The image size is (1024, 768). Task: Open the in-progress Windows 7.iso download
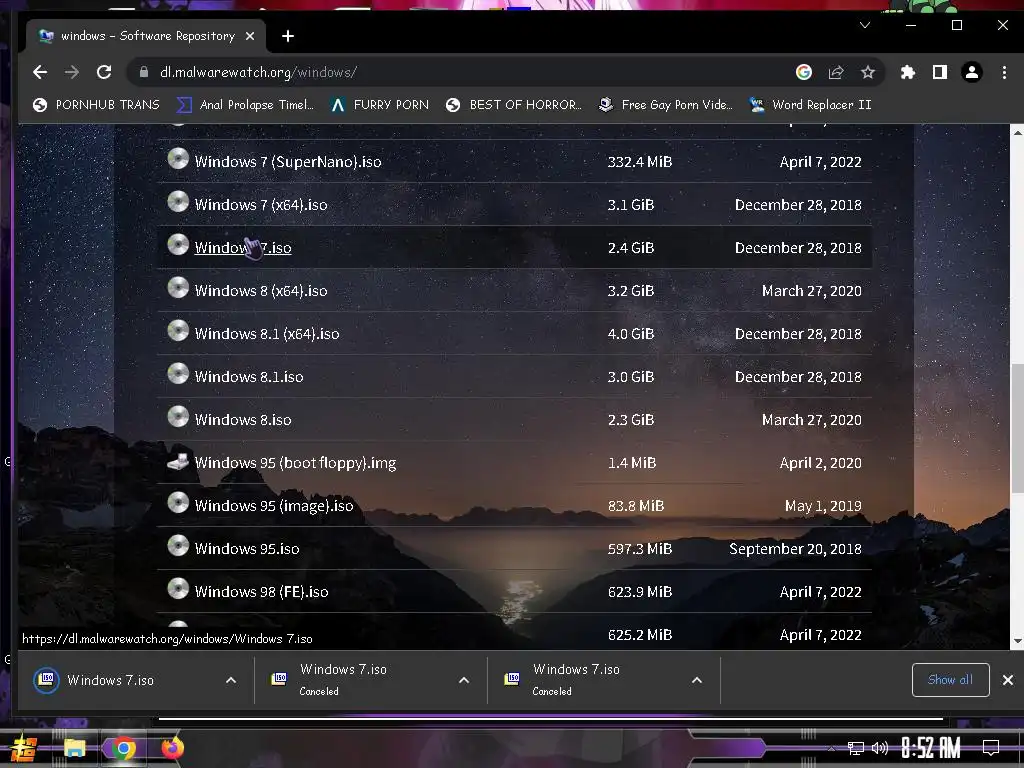[x=110, y=680]
